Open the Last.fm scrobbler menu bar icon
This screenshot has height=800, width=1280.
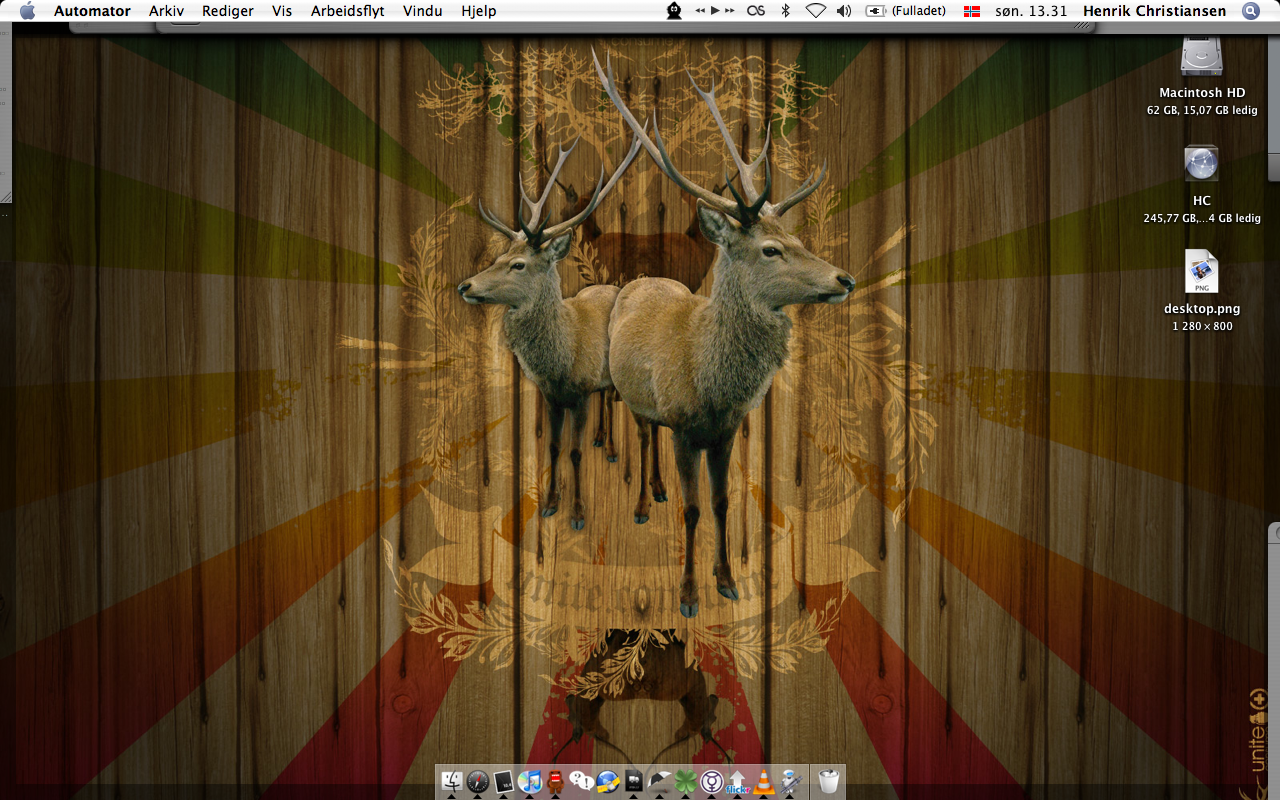tap(756, 11)
